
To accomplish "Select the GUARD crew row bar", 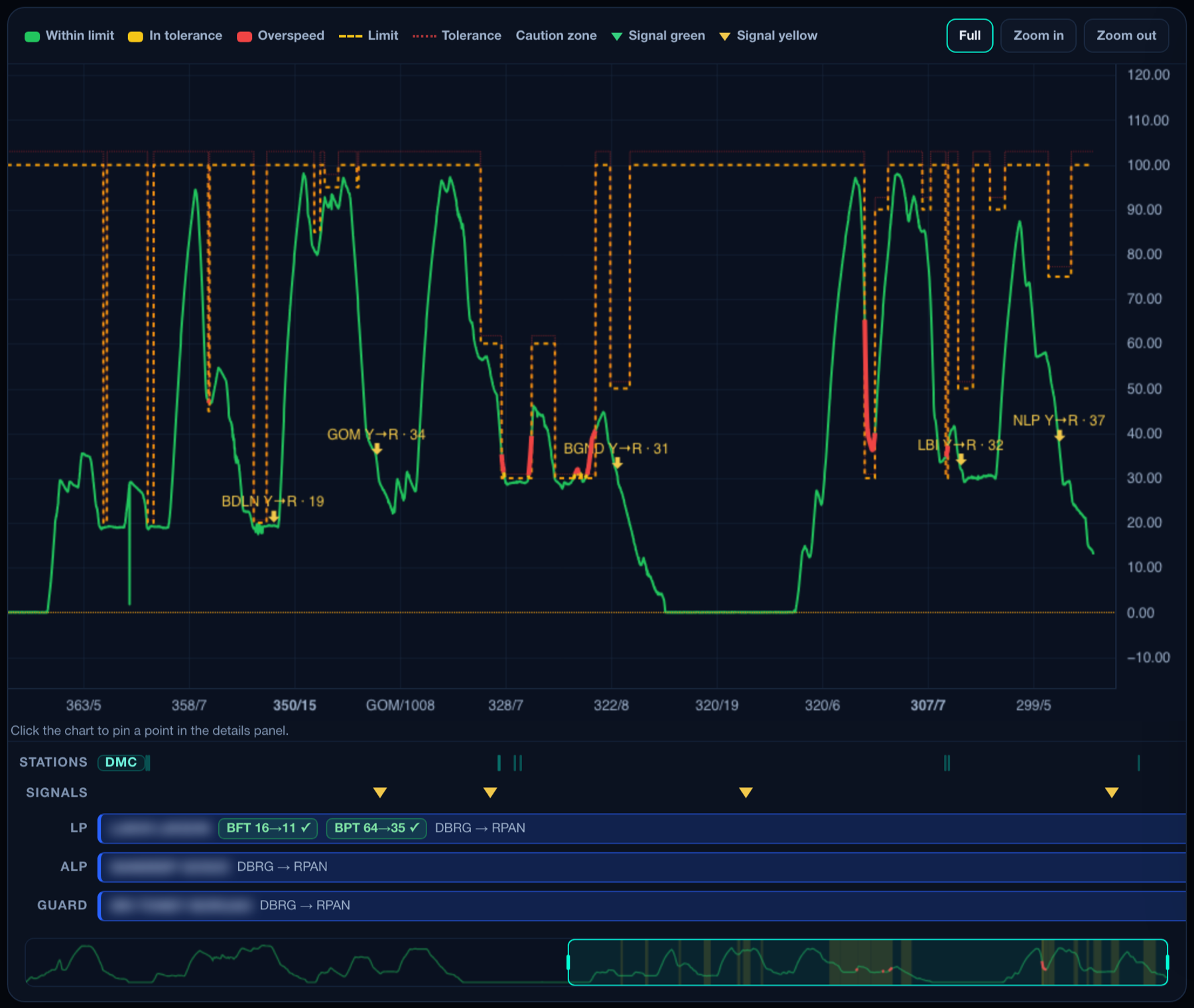I will pyautogui.click(x=642, y=905).
